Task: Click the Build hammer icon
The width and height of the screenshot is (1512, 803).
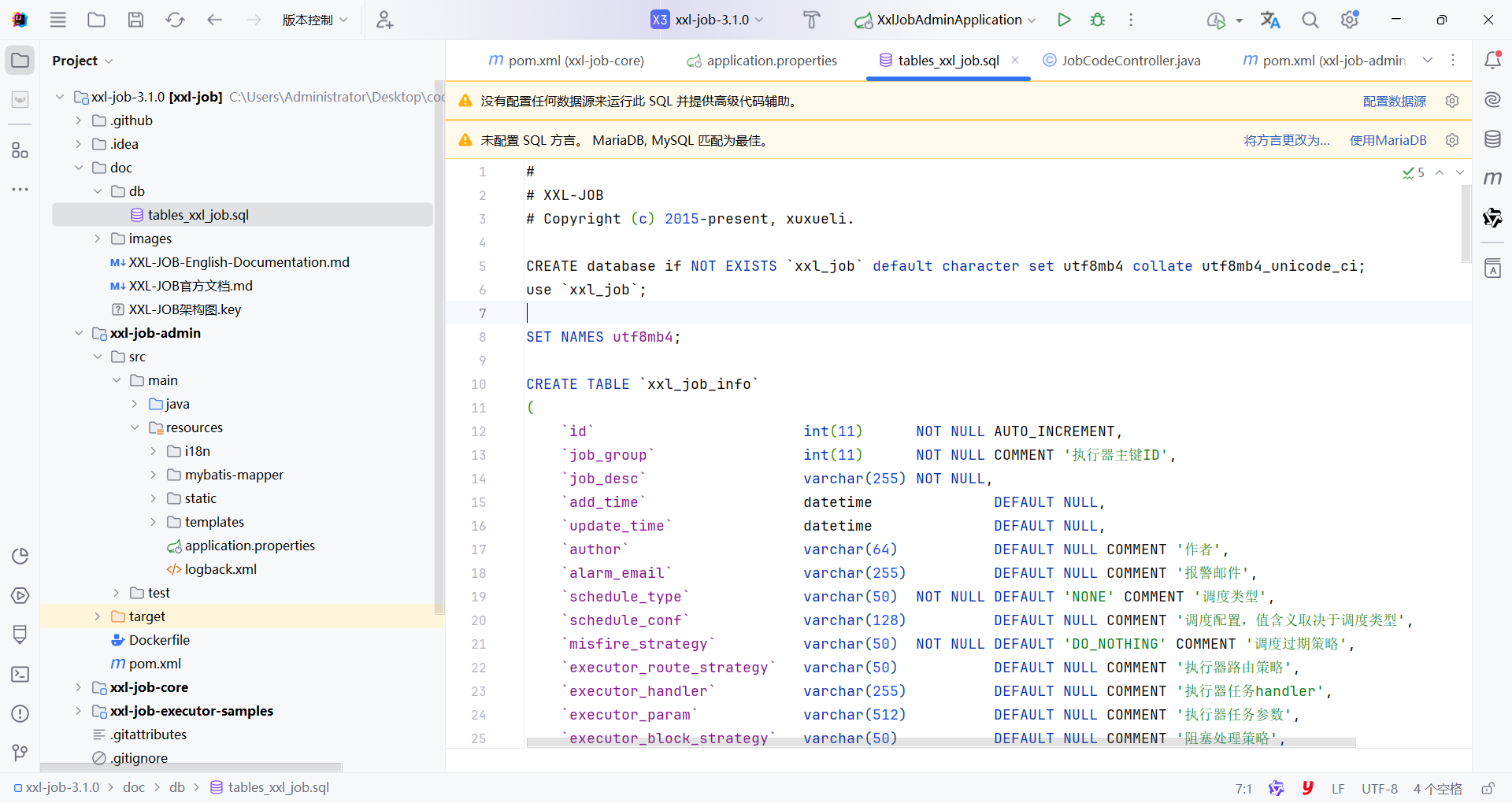Action: 811,20
